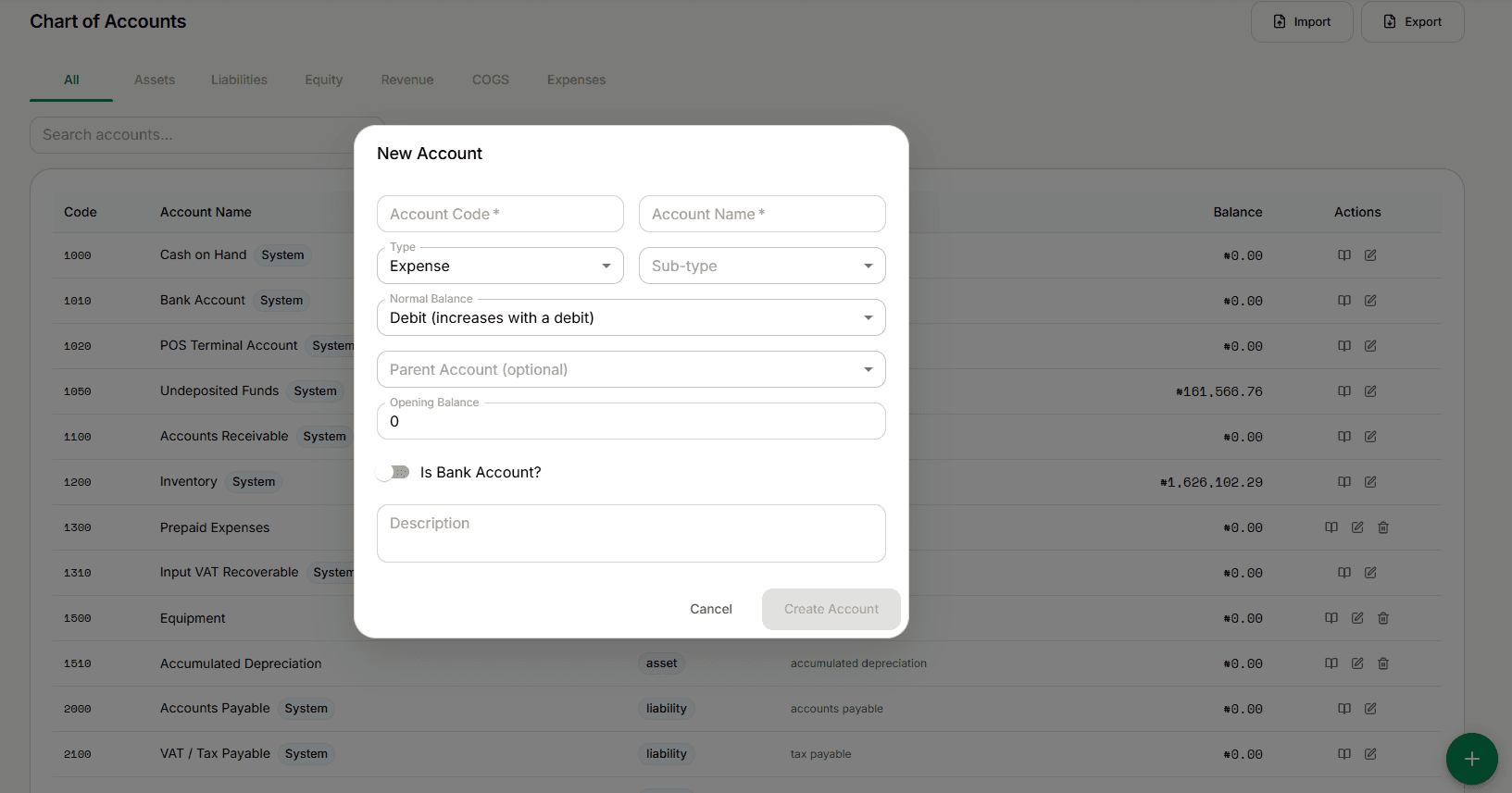The width and height of the screenshot is (1512, 793).
Task: Click the Create Account button
Action: (x=831, y=609)
